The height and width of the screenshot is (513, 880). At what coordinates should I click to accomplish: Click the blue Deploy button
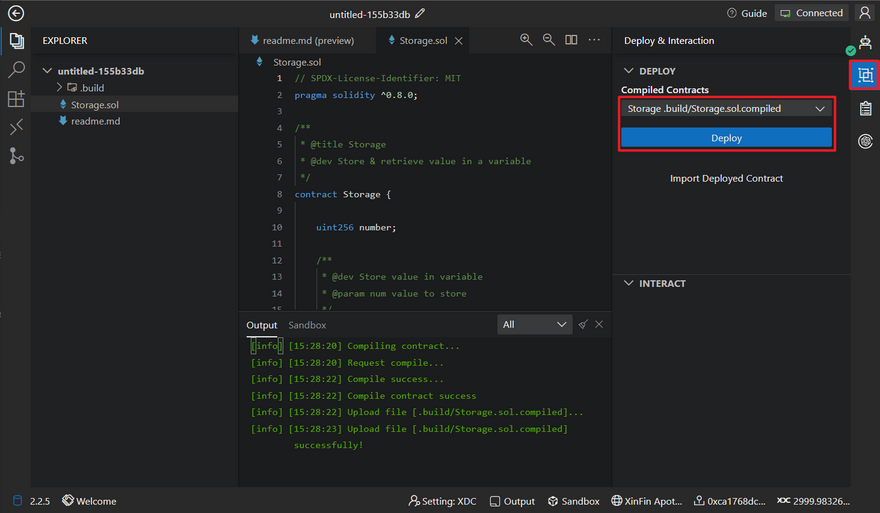coord(726,138)
